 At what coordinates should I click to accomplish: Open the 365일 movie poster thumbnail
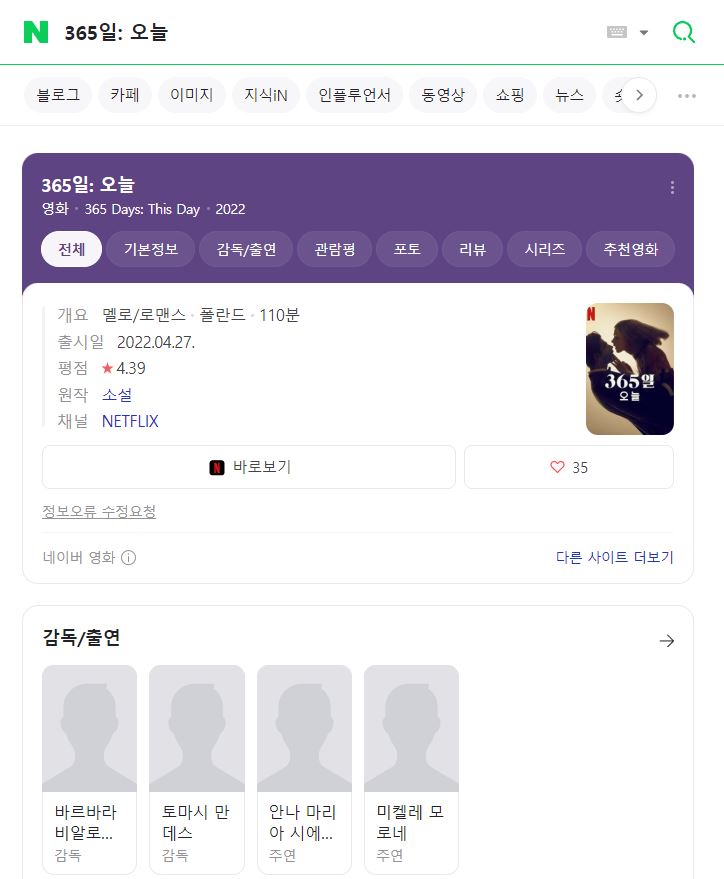629,369
